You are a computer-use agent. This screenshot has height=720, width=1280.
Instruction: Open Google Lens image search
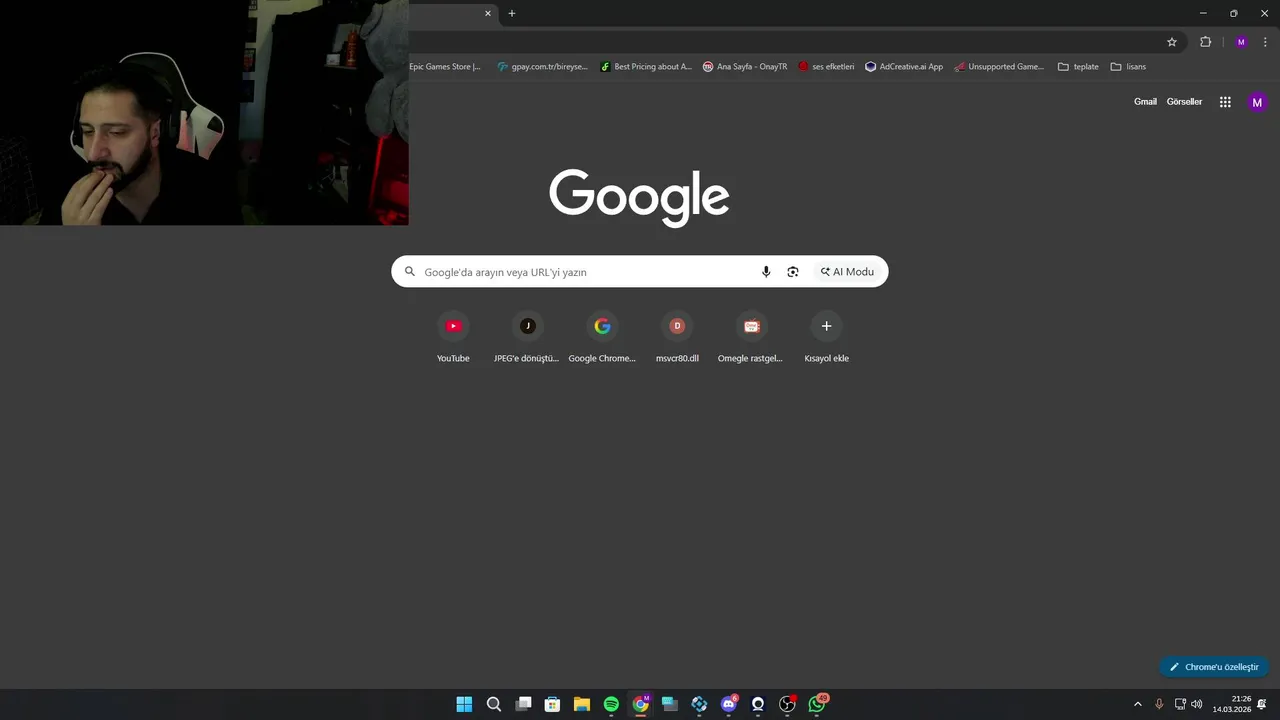pos(793,272)
